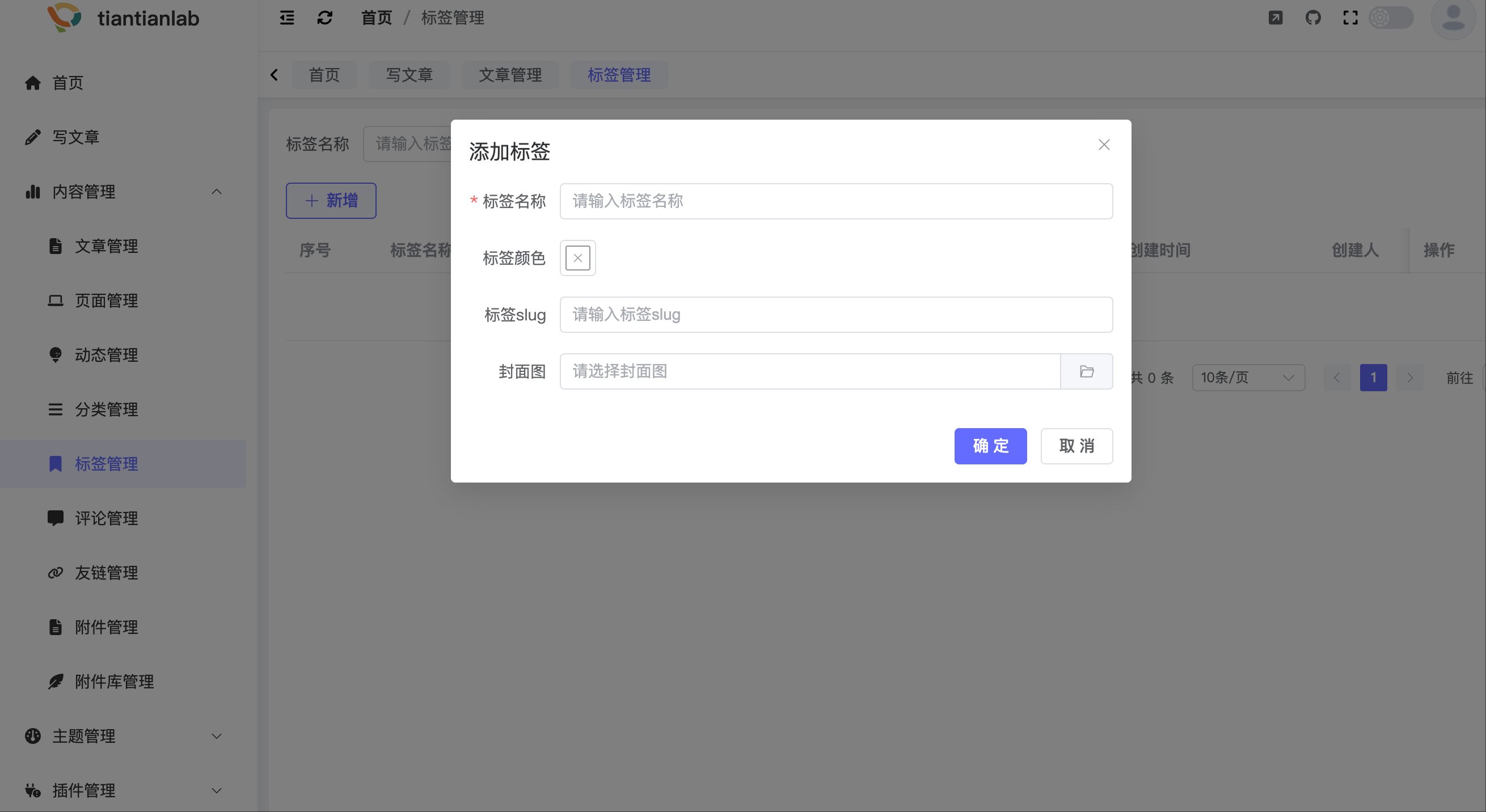Image resolution: width=1486 pixels, height=812 pixels.
Task: Go to the next page arrow
Action: pyautogui.click(x=1410, y=378)
